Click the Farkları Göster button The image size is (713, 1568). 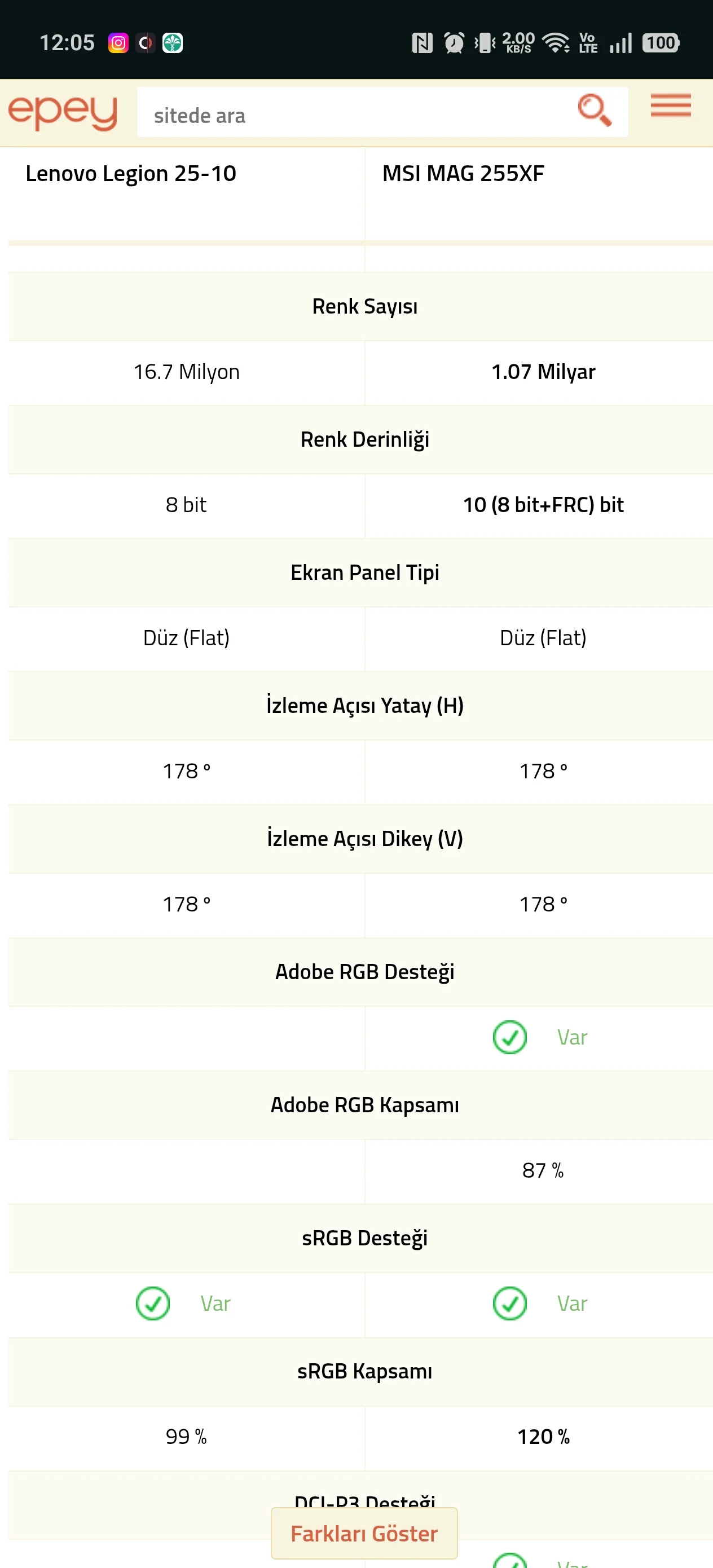[x=364, y=1533]
